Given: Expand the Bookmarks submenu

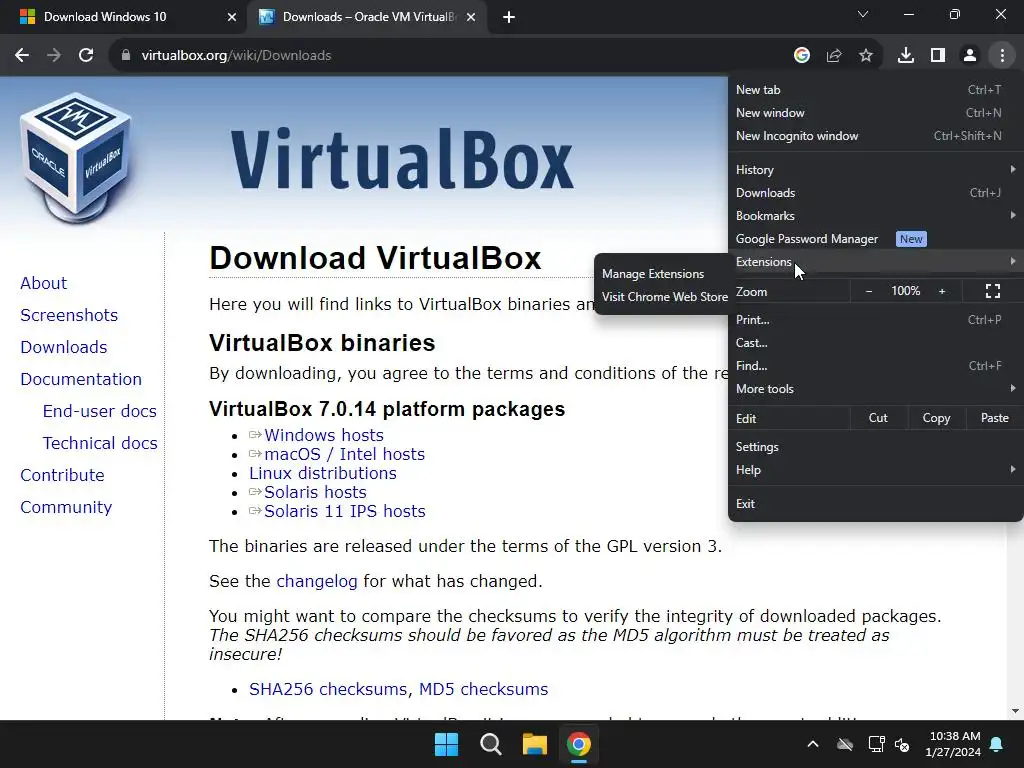Looking at the screenshot, I should coord(875,216).
